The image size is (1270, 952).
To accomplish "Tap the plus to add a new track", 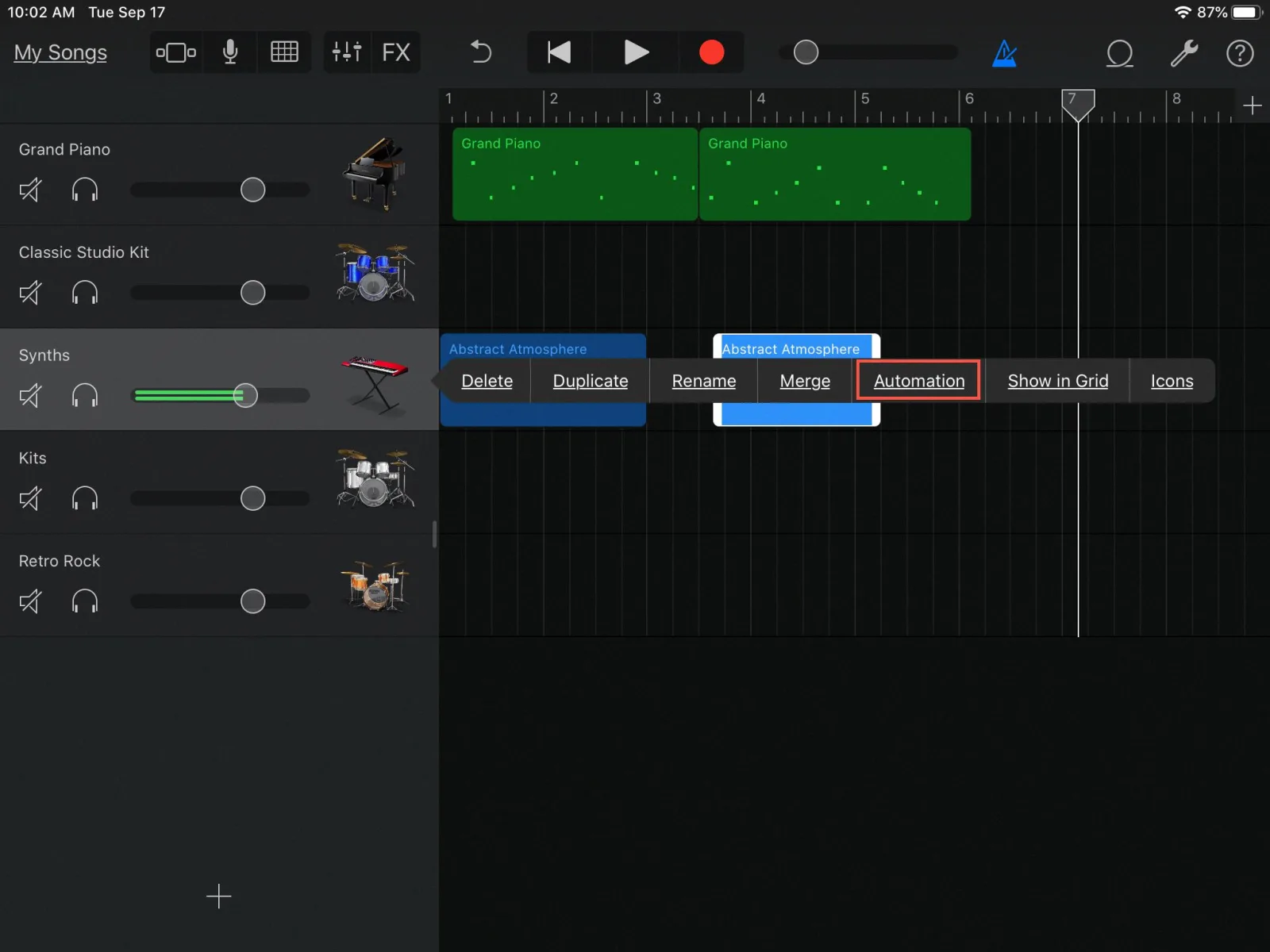I will (218, 896).
